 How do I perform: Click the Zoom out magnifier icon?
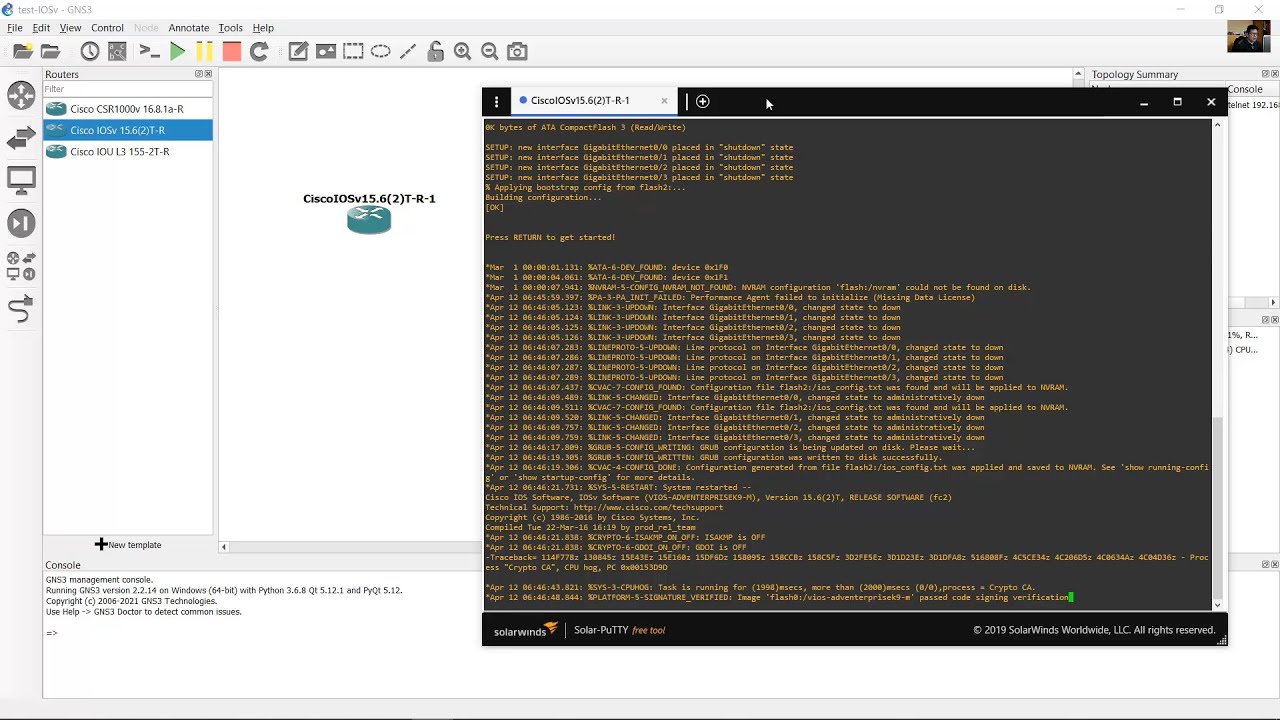[x=489, y=51]
